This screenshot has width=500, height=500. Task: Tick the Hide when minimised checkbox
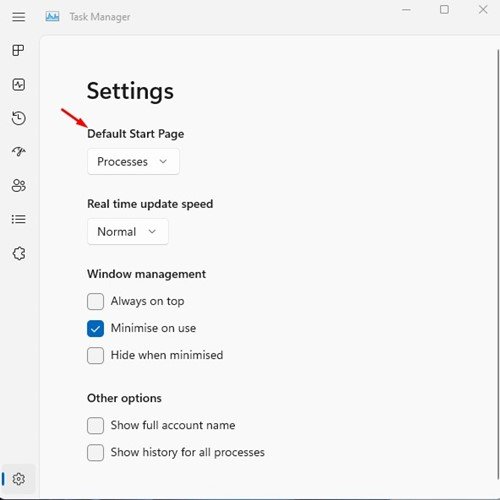point(95,355)
